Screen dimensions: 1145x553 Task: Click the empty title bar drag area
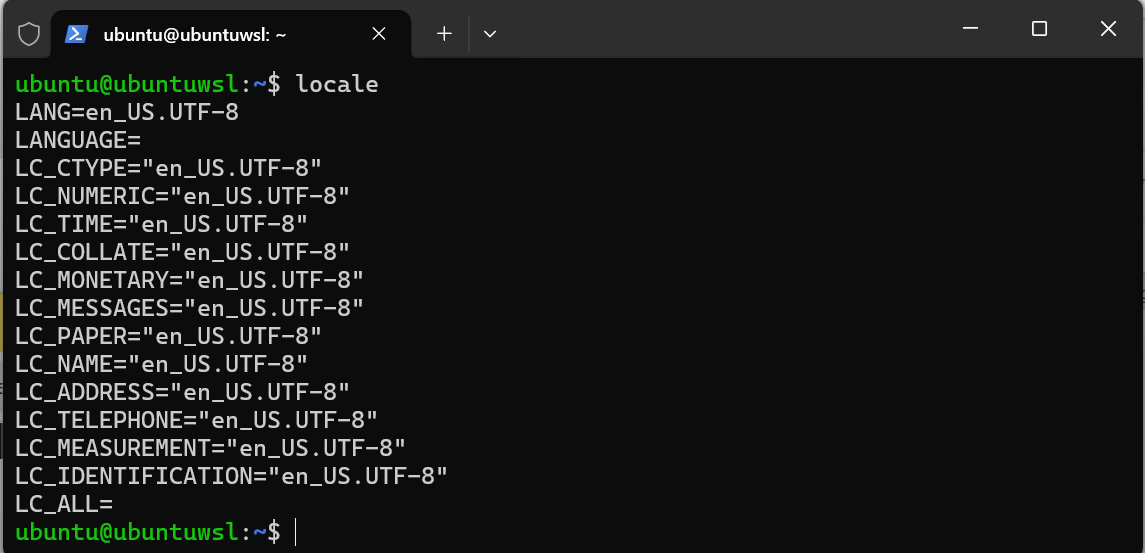[x=720, y=29]
